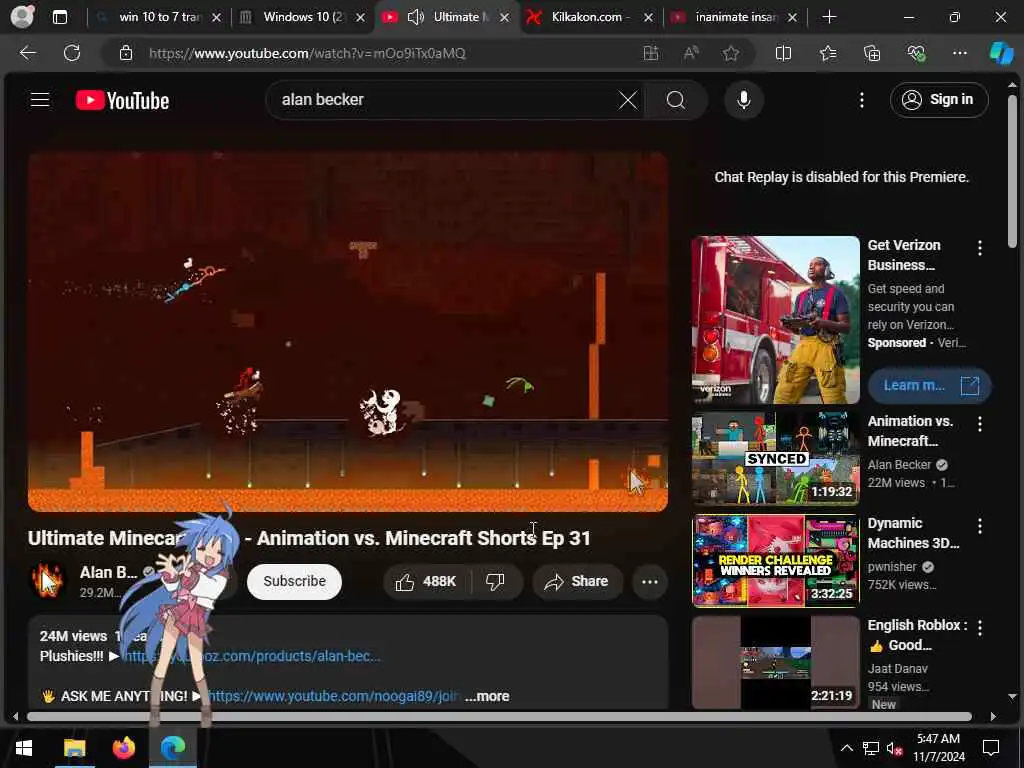Add page to favorites star
1024x768 pixels.
point(731,54)
